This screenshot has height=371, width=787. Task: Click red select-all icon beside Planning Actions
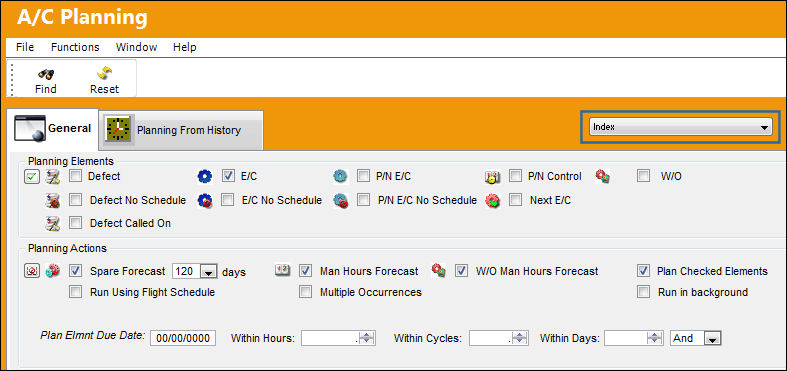tap(32, 271)
